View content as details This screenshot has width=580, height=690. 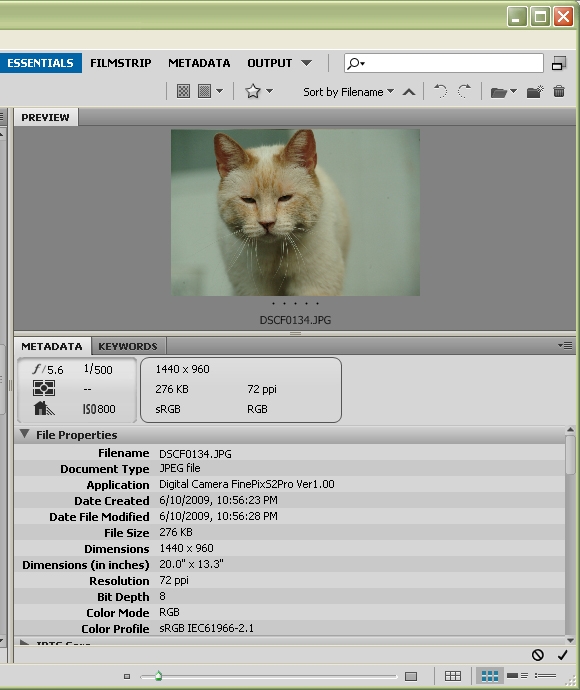click(x=518, y=676)
